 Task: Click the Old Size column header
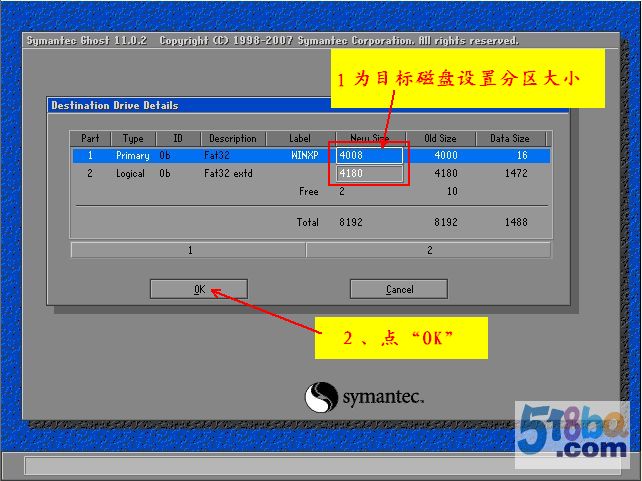click(440, 138)
